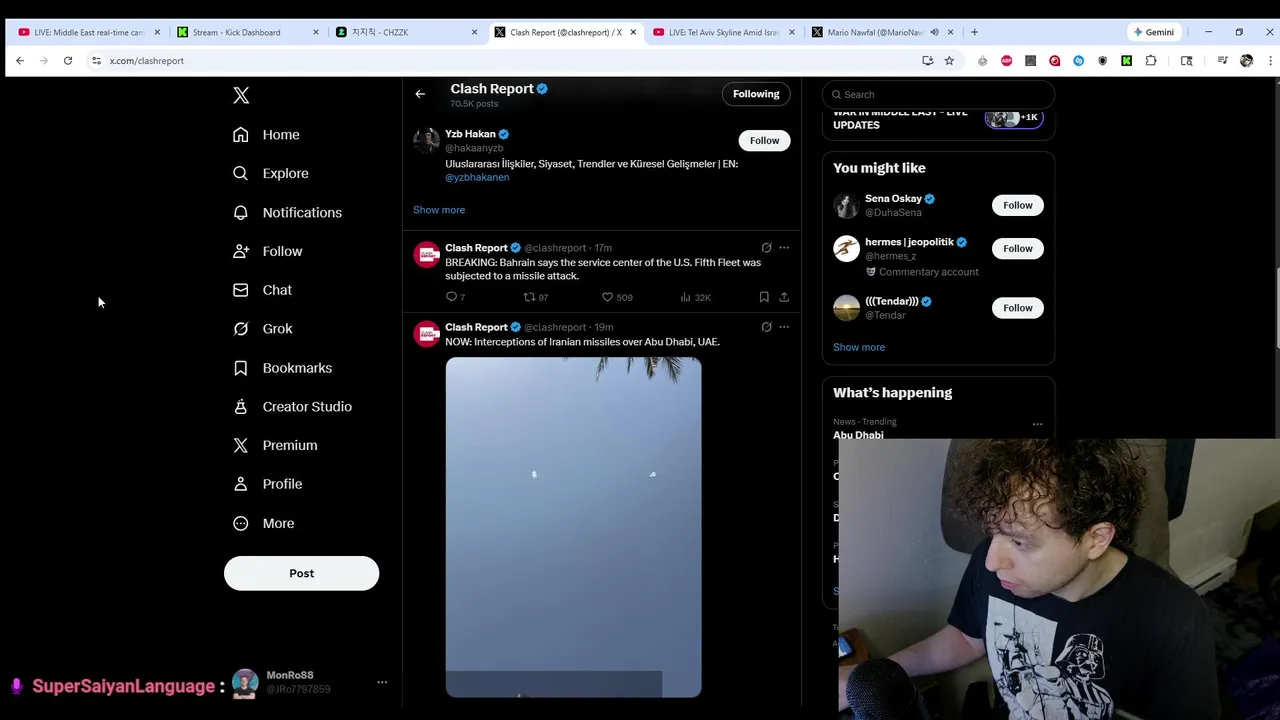Close the Clash Report browser tab
The image size is (1280, 720).
coord(633,32)
